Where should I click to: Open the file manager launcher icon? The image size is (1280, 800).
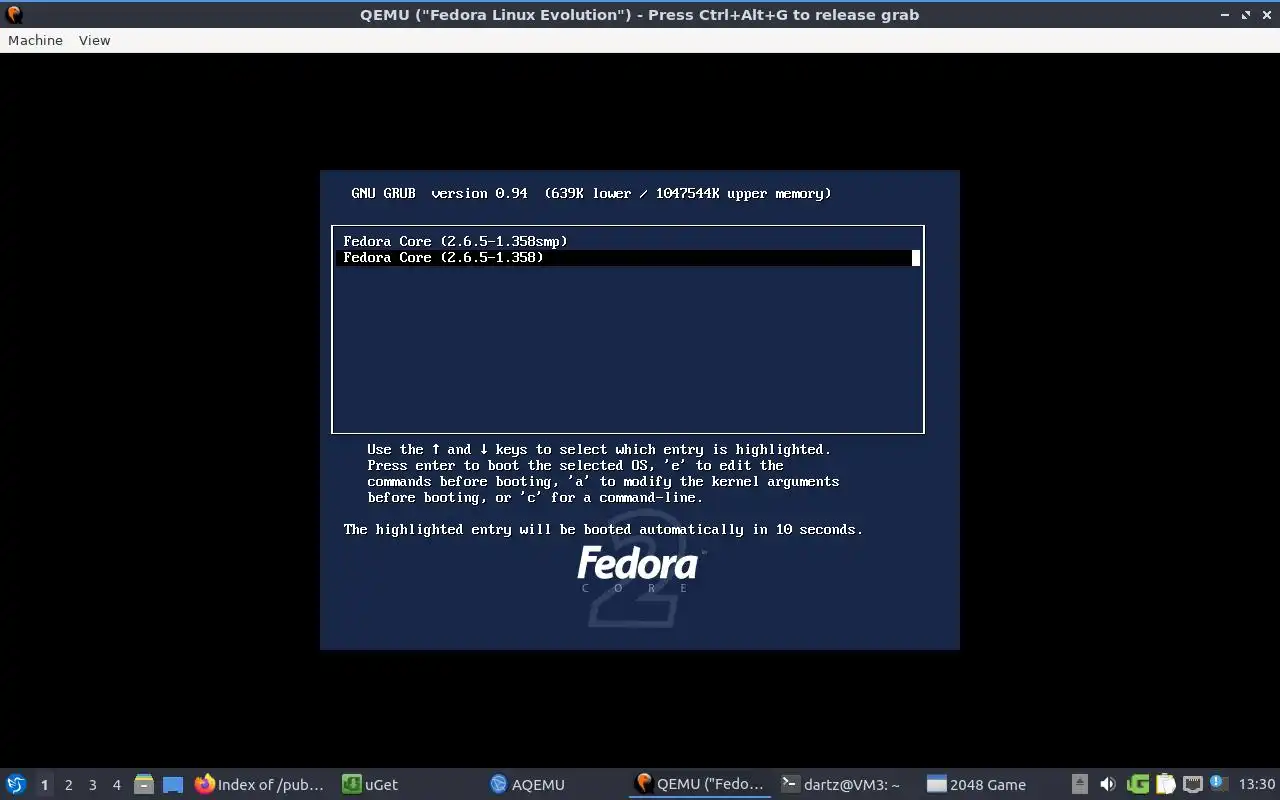144,785
